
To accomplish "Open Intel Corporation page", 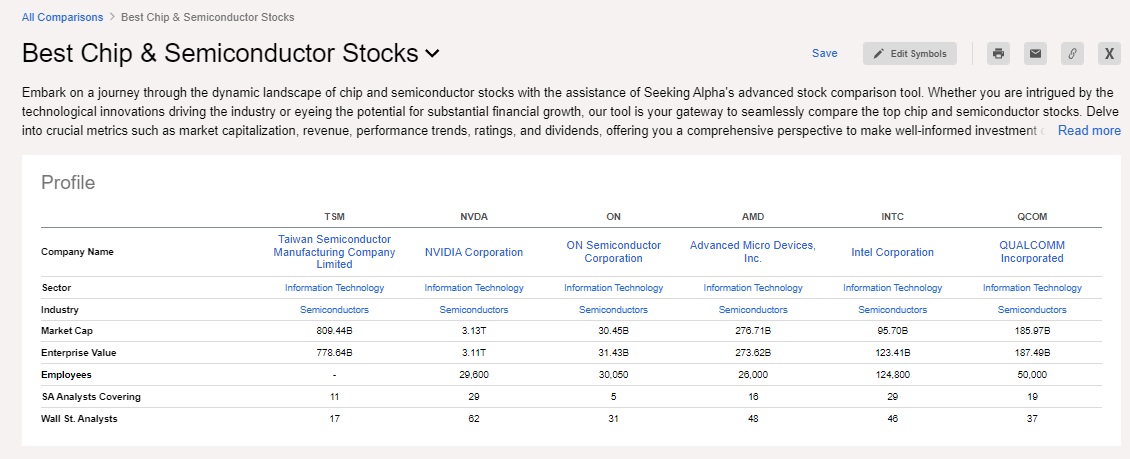I will point(892,252).
